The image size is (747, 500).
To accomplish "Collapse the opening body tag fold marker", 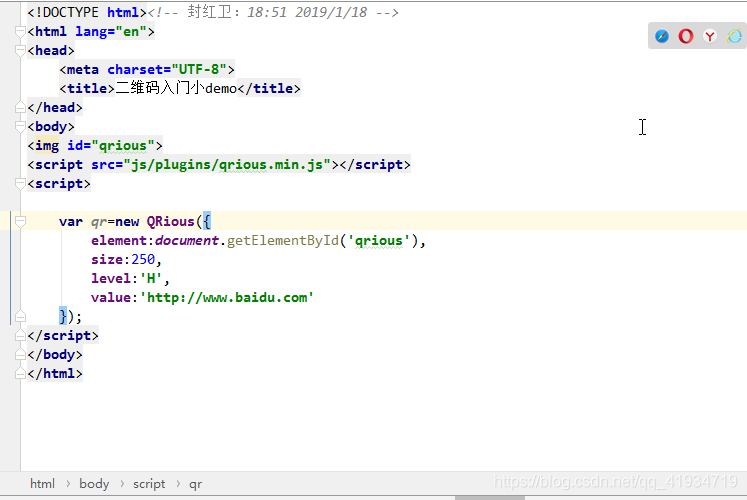I will pyautogui.click(x=20, y=127).
